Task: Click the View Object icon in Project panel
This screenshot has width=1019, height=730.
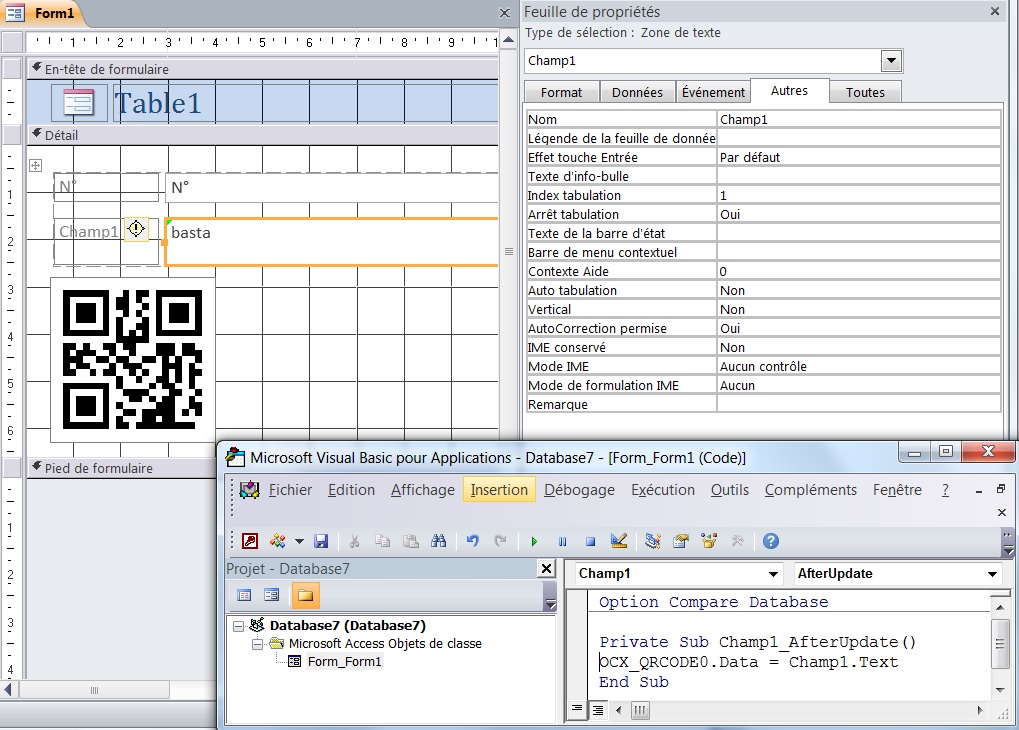Action: [x=272, y=595]
